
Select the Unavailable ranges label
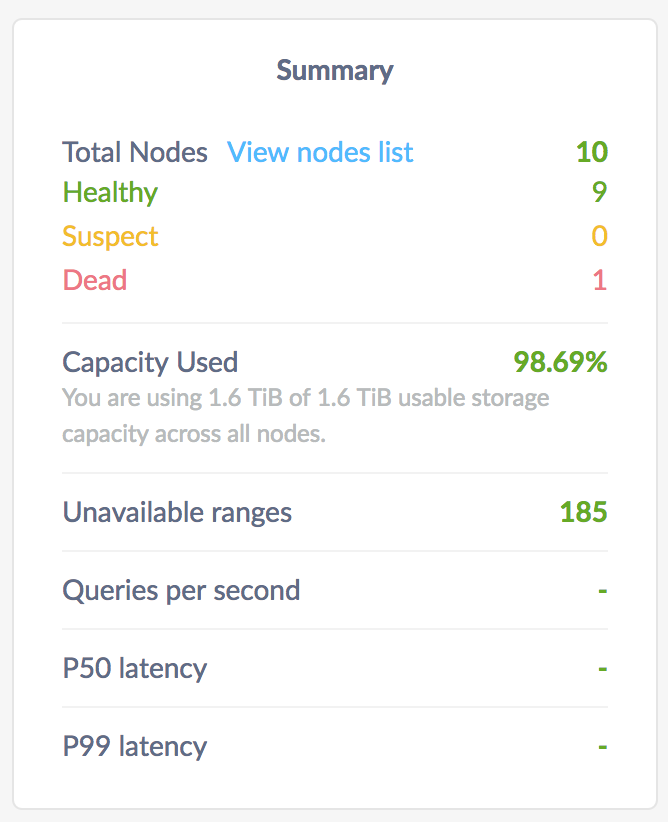tap(177, 512)
